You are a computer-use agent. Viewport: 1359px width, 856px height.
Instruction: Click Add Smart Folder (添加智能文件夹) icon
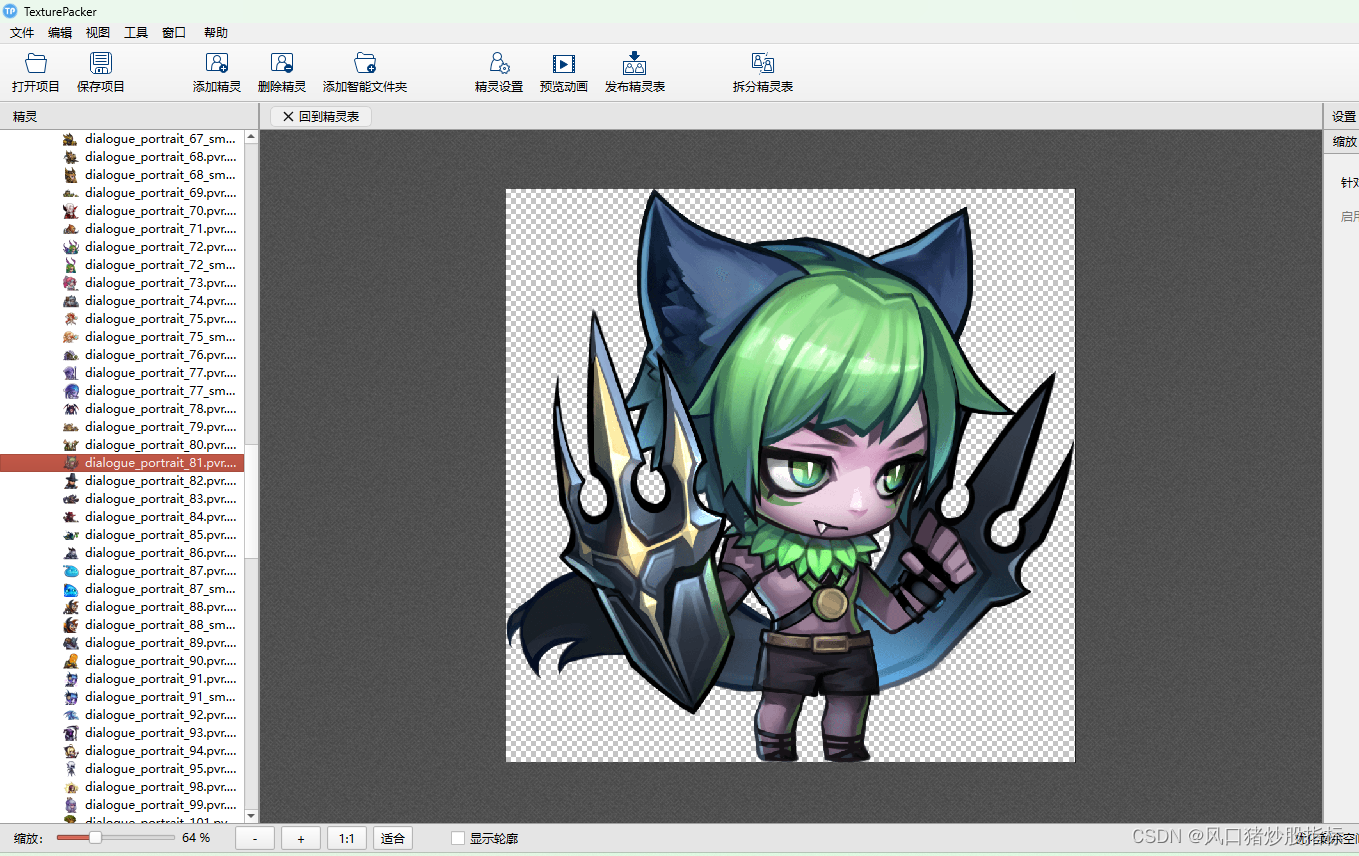click(x=365, y=64)
